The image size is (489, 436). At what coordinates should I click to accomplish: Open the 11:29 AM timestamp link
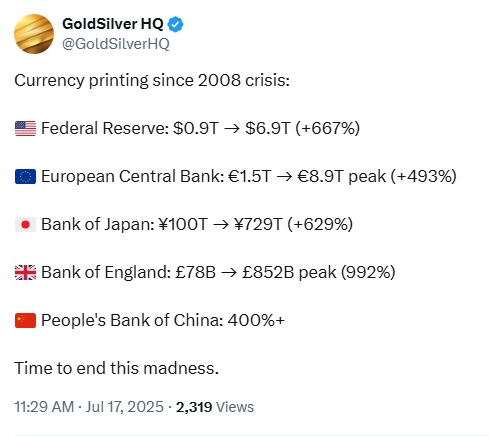click(x=44, y=407)
